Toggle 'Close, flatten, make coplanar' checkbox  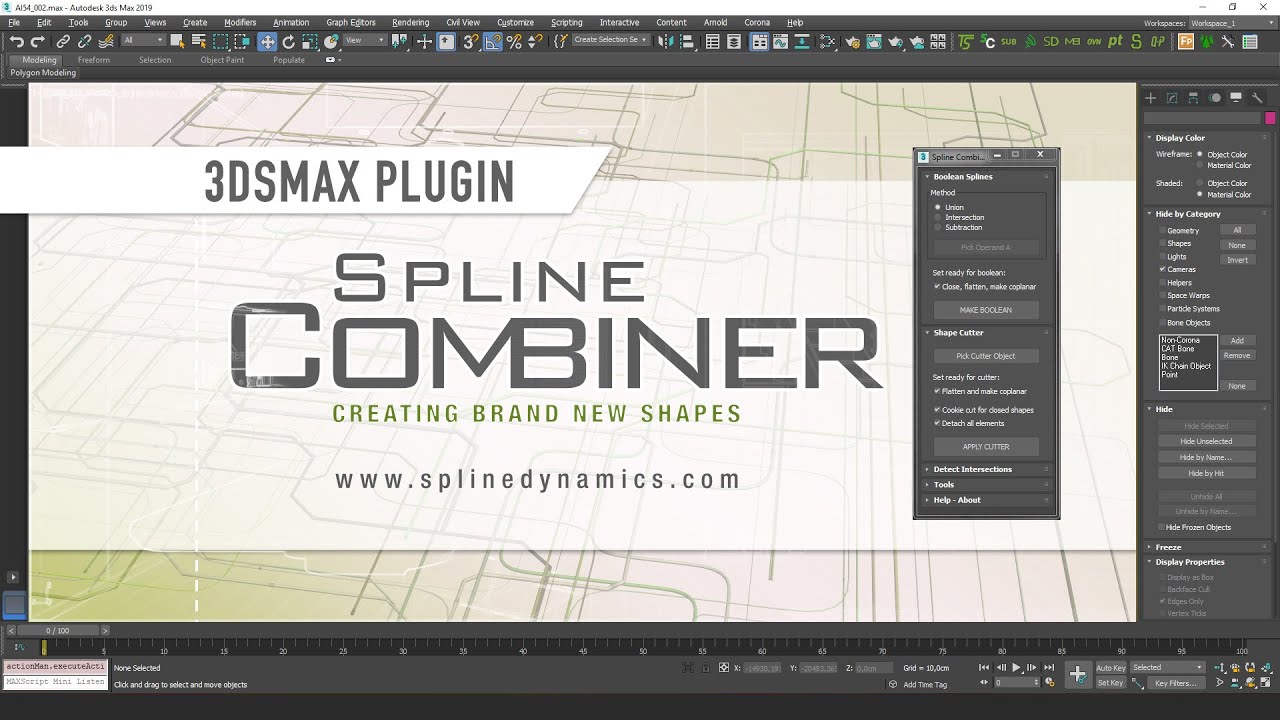point(937,287)
